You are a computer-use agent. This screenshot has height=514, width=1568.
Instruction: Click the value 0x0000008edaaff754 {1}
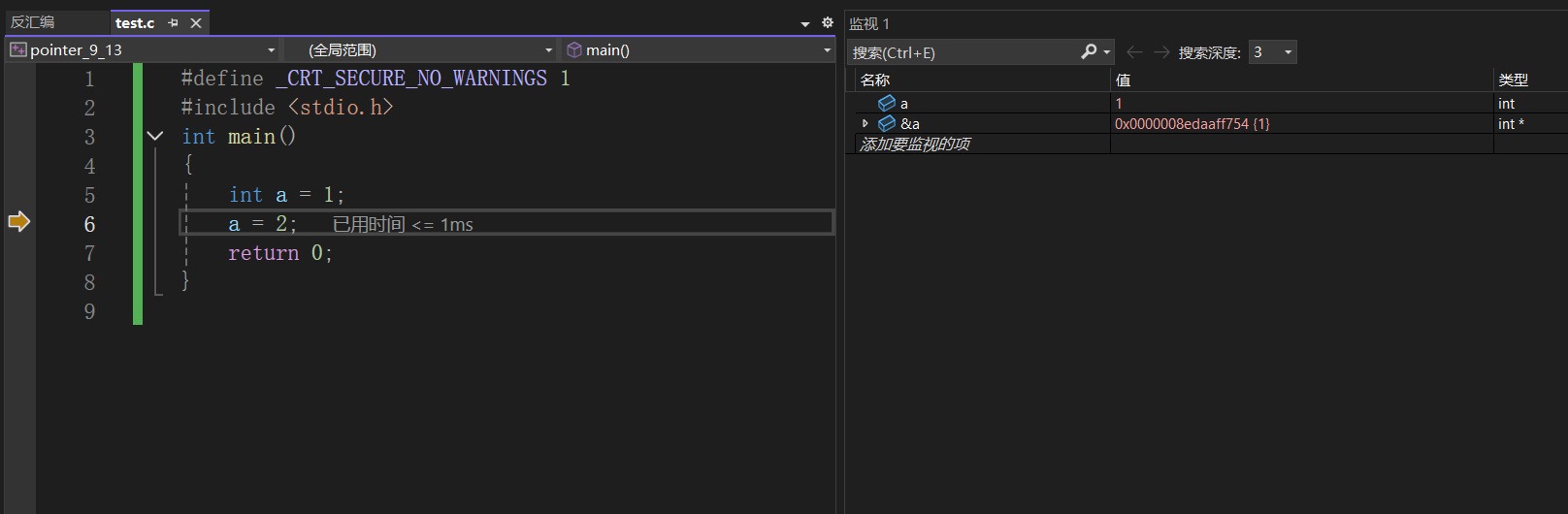tap(1192, 123)
